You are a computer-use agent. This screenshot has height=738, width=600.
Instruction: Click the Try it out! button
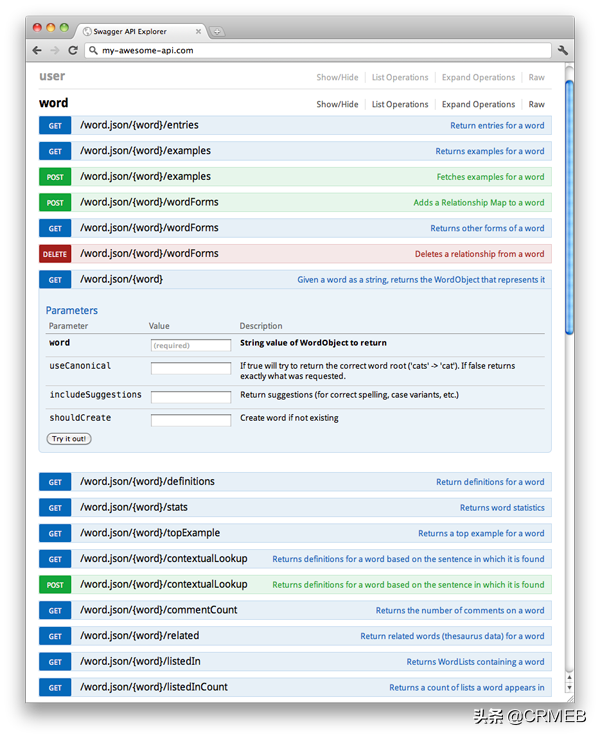(x=69, y=439)
